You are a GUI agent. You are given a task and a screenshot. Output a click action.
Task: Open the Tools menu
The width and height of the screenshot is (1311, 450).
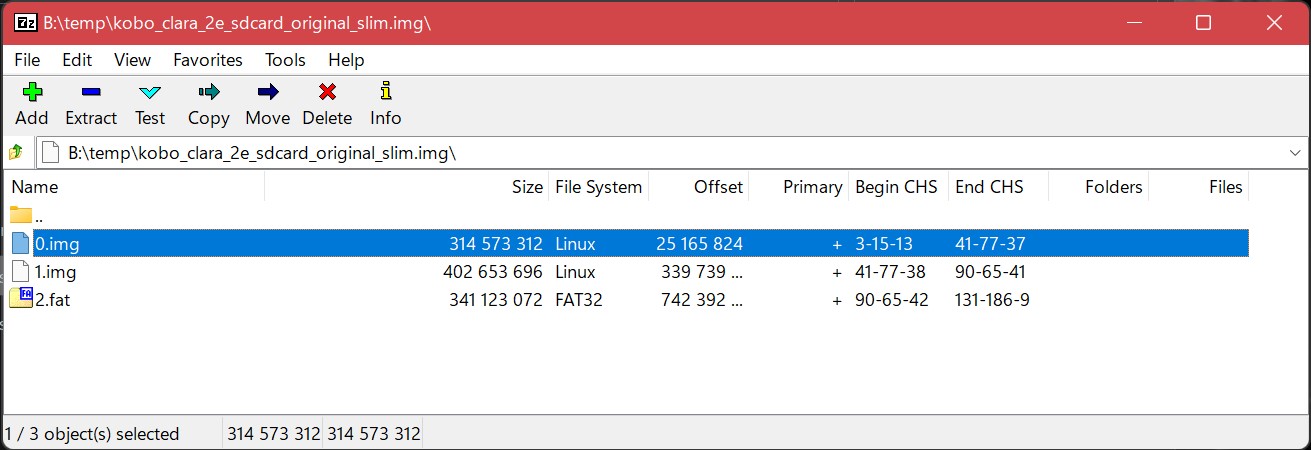(x=285, y=60)
